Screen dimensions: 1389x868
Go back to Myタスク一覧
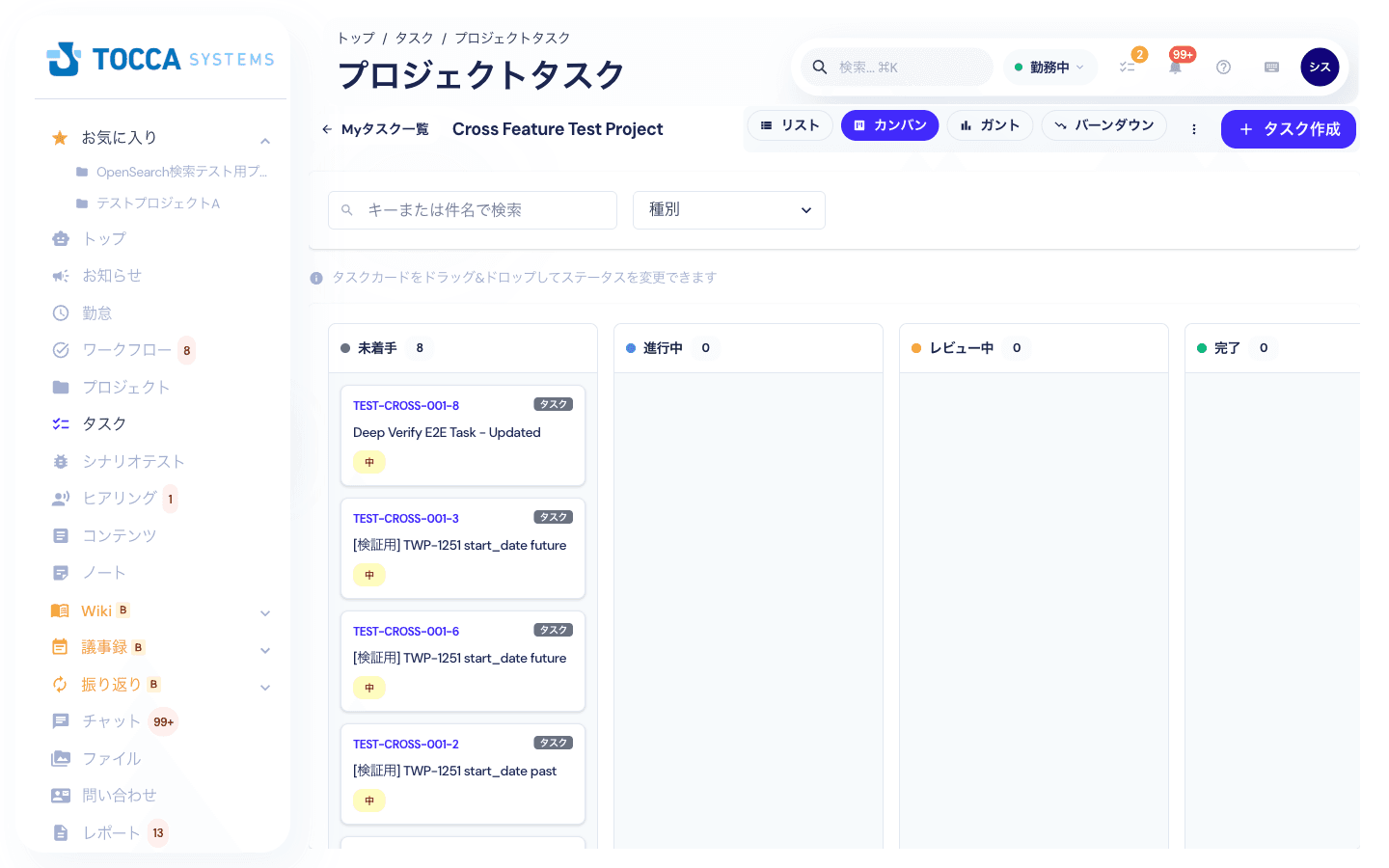[x=375, y=129]
